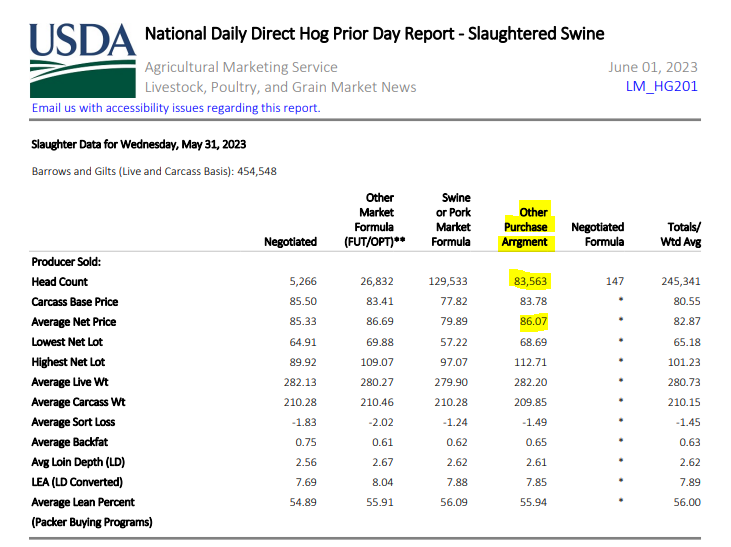Click the Average Lean Percent row label
Viewport: 731px width, 547px height.
83,502
